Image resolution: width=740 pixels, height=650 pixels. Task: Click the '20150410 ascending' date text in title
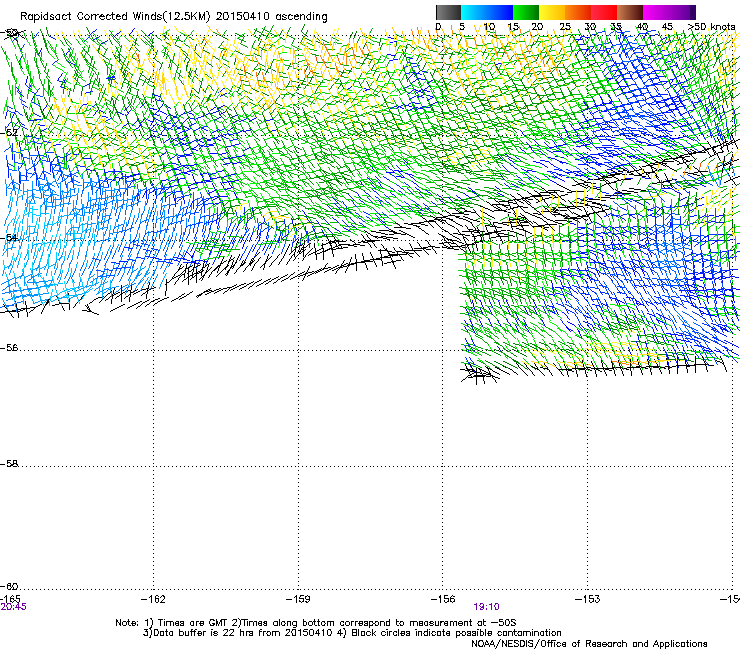click(x=271, y=17)
